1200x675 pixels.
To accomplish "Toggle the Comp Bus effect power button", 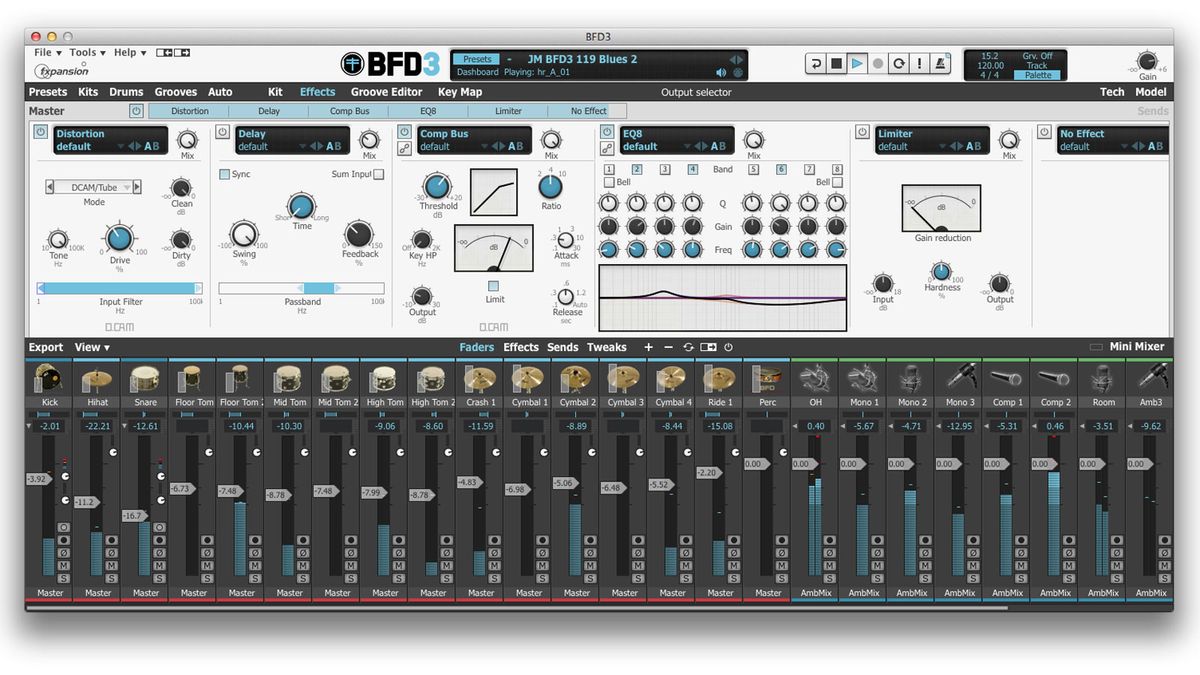I will (x=404, y=132).
